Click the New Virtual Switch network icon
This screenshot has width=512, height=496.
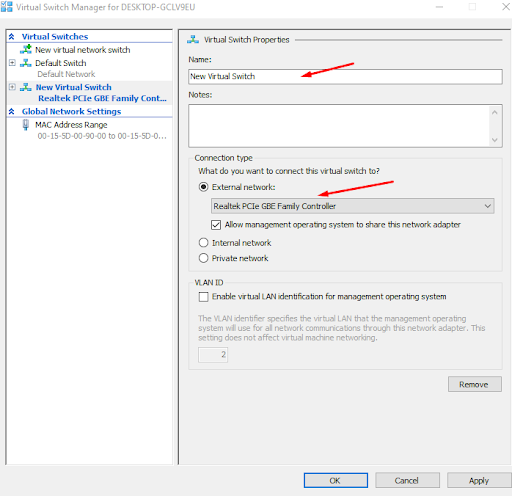click(26, 87)
